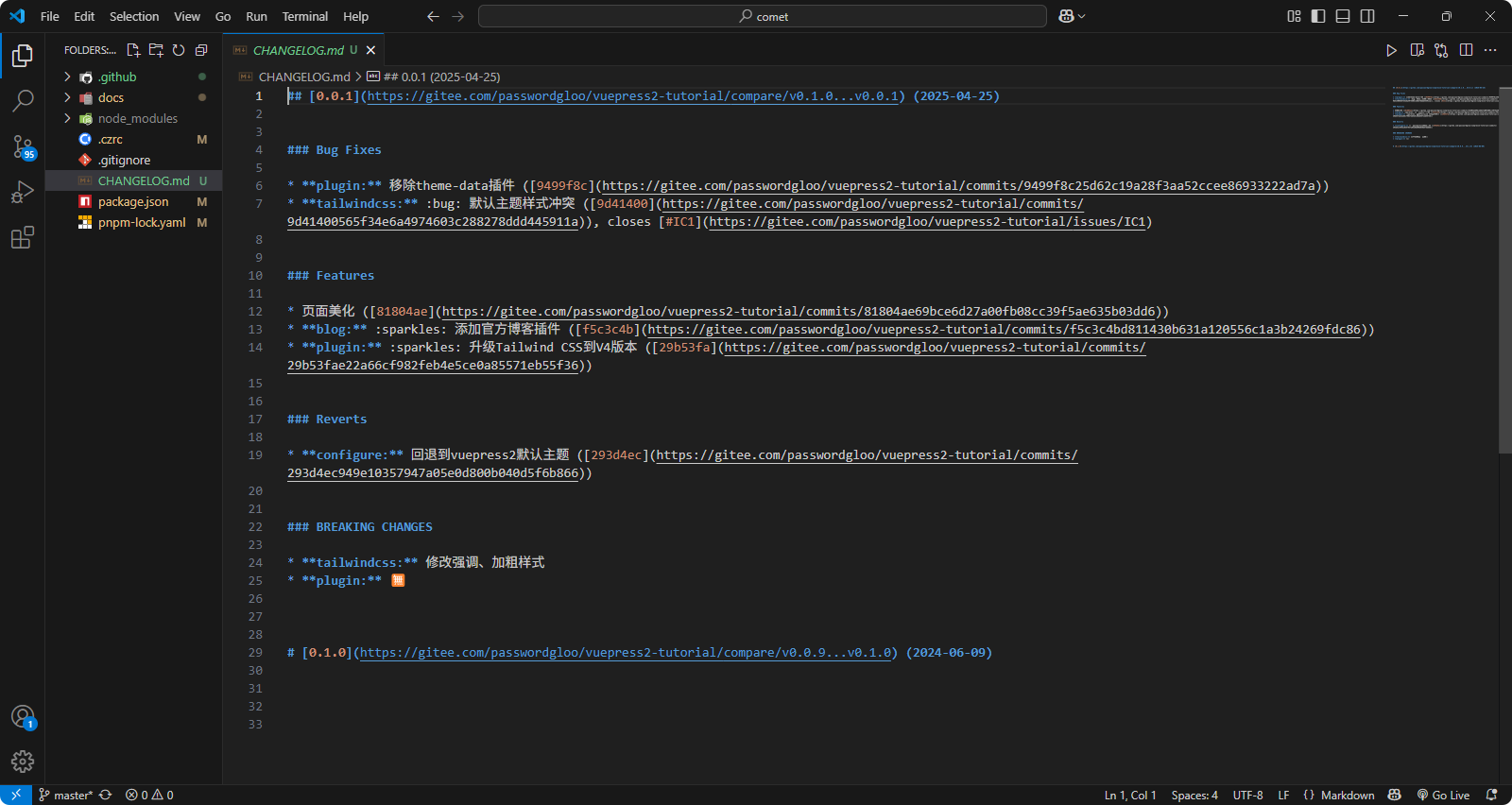Click the Run play icon in the editor toolbar

[1391, 50]
